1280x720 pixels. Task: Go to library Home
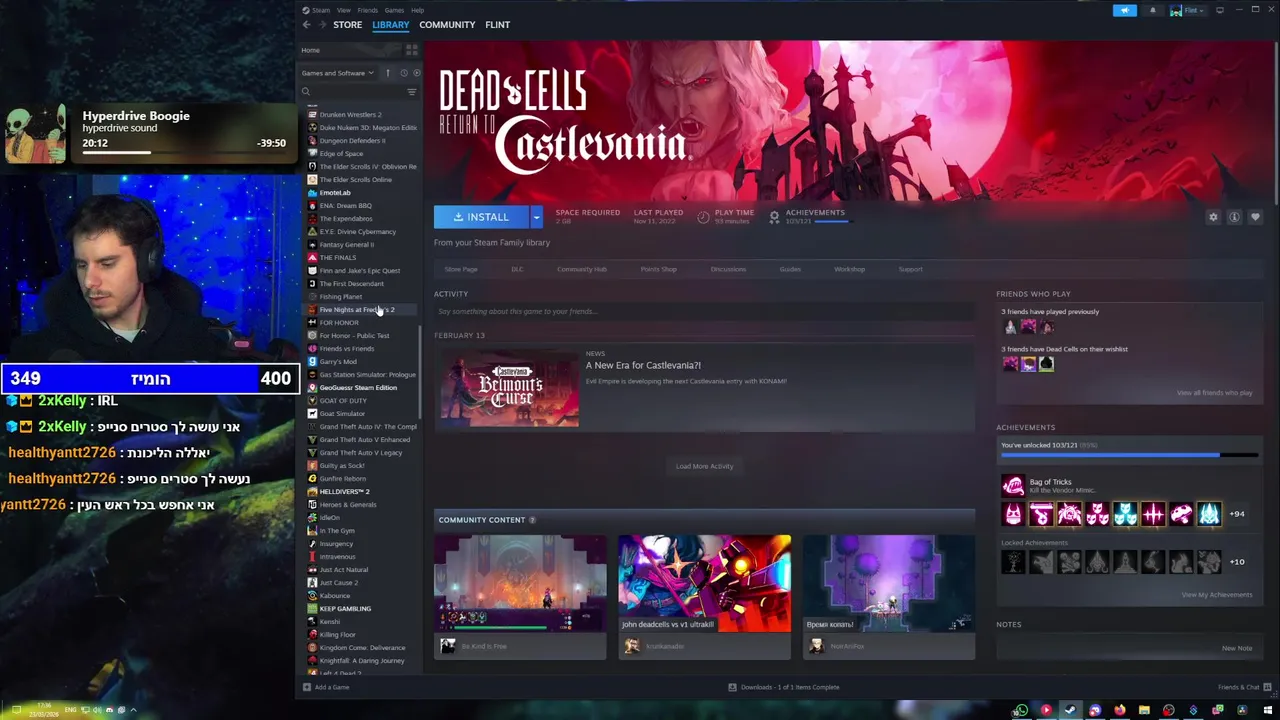(311, 50)
